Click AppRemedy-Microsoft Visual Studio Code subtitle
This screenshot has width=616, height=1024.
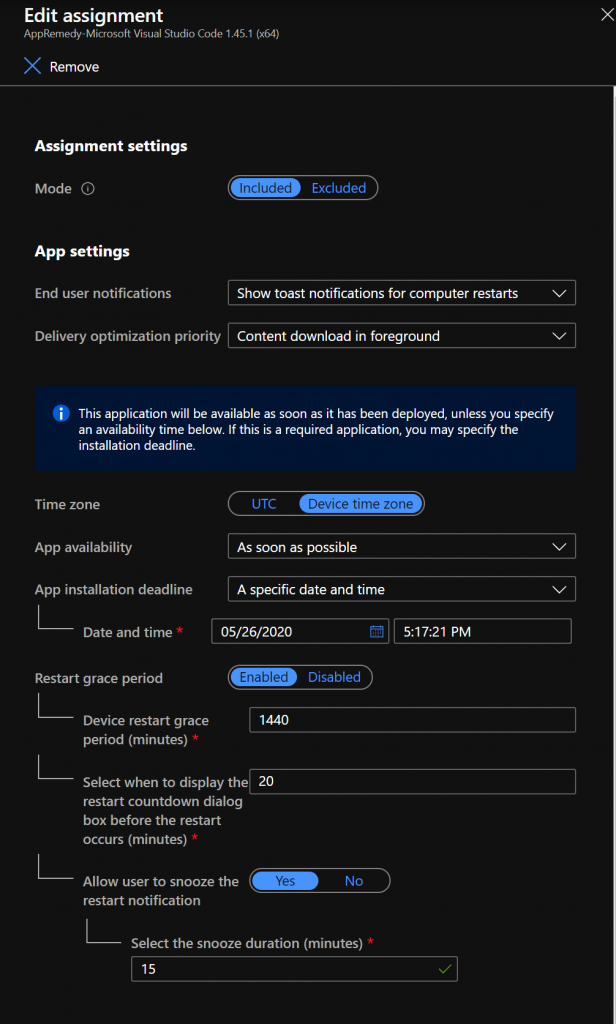pos(152,34)
